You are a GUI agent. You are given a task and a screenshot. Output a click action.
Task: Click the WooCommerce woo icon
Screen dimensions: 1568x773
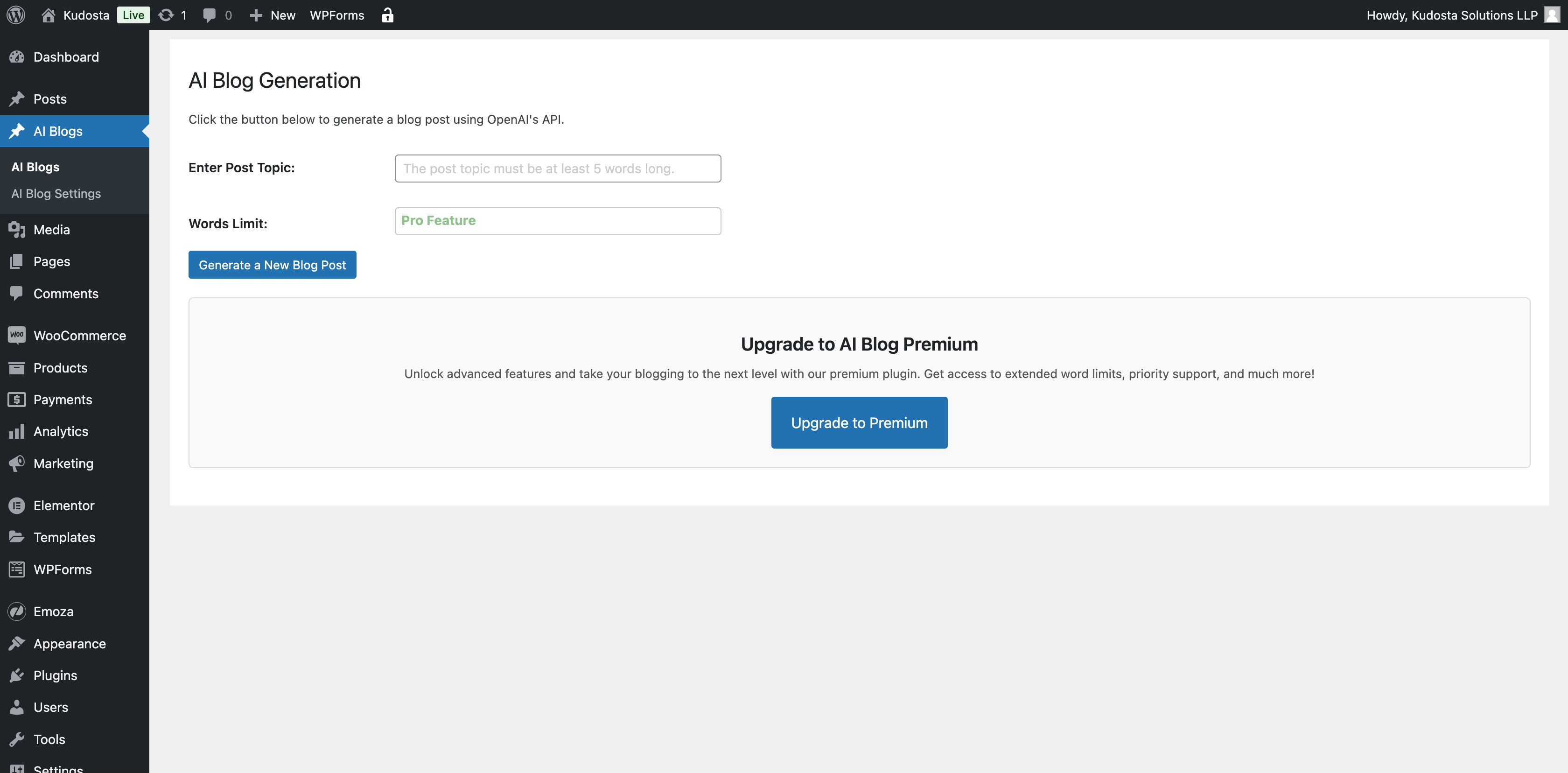[17, 335]
